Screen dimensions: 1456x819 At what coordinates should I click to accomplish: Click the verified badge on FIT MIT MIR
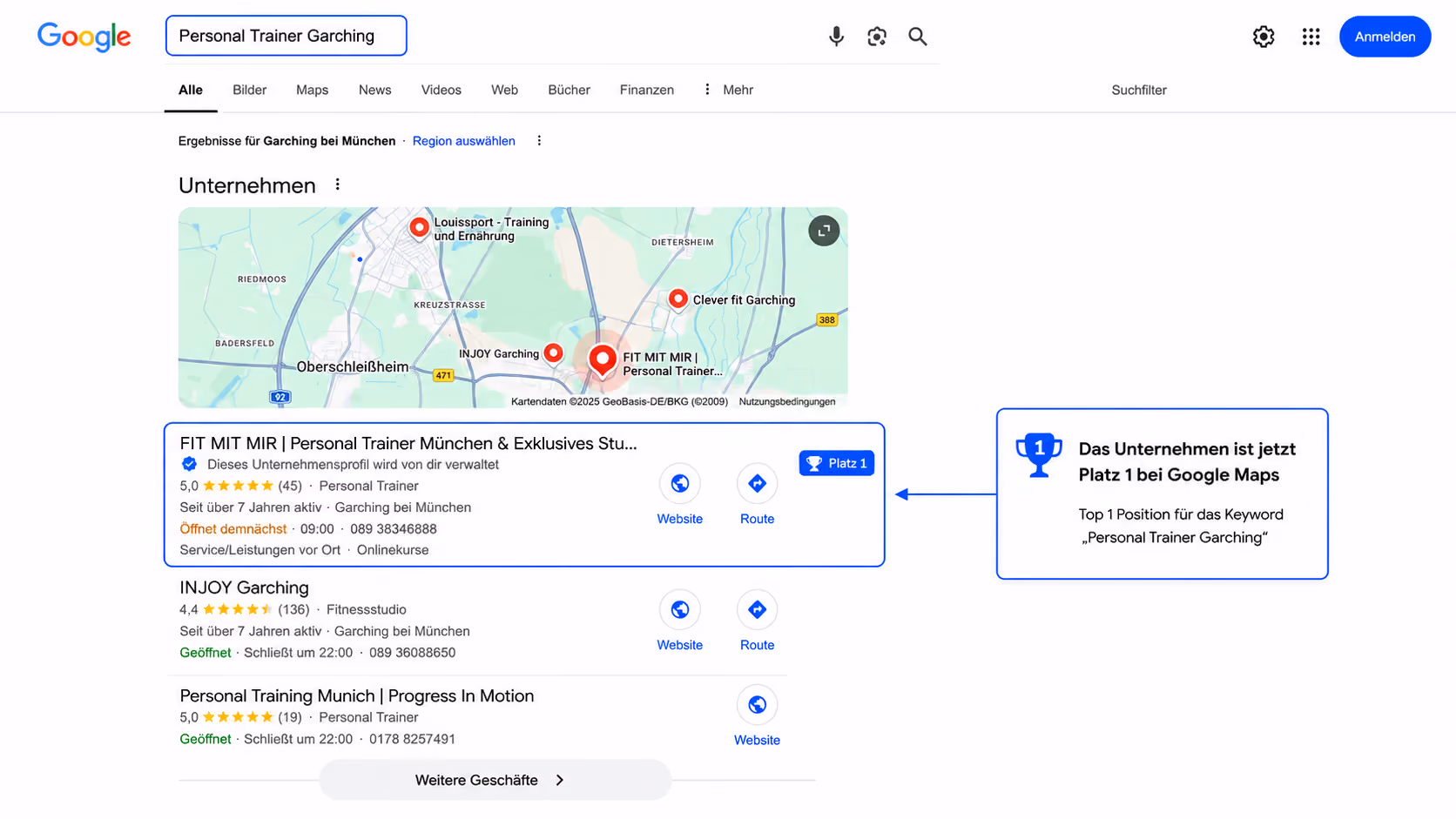coord(189,465)
